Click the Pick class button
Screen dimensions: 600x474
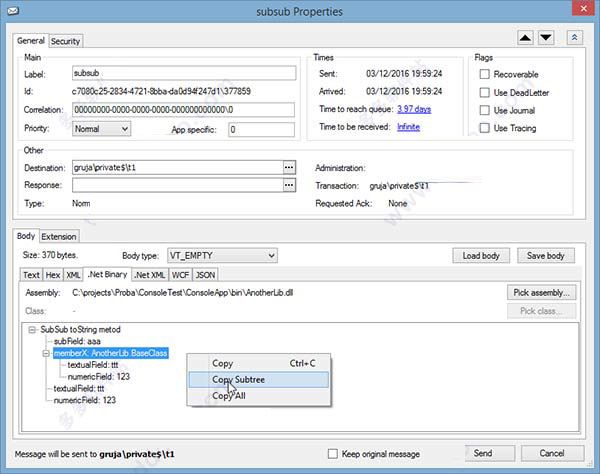coord(541,311)
